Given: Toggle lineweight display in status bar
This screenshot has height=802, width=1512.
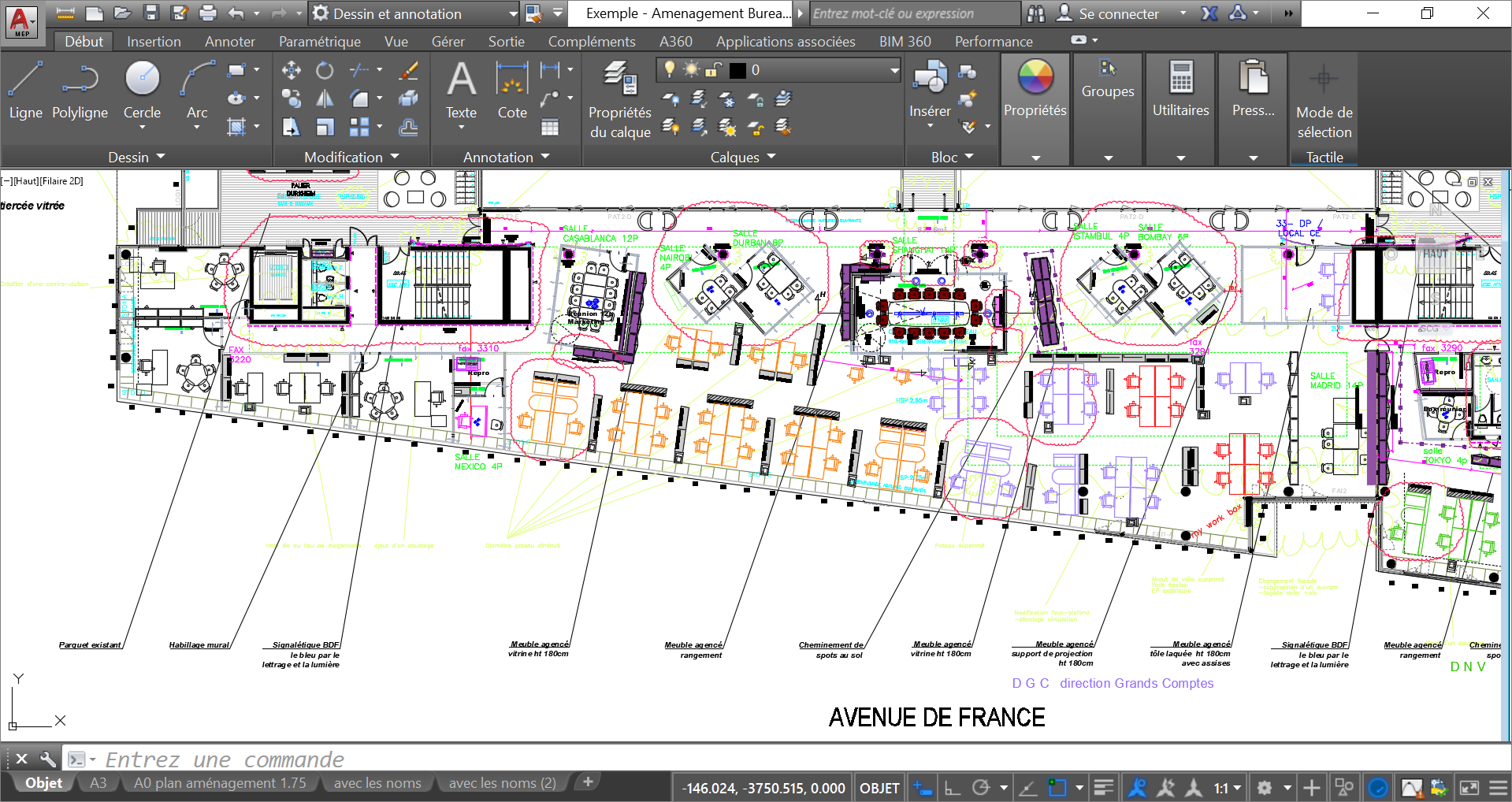Looking at the screenshot, I should click(1104, 788).
